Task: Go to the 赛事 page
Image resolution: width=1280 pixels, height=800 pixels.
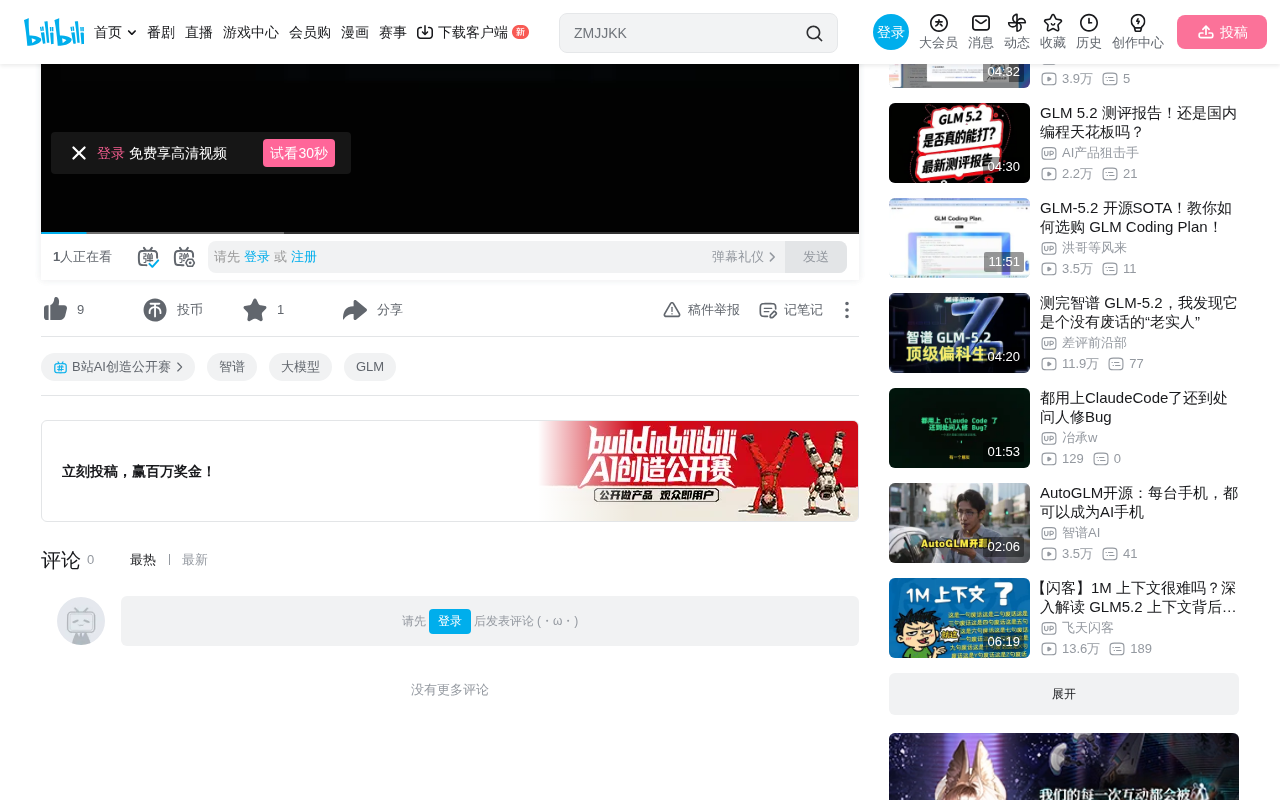Action: pyautogui.click(x=393, y=32)
